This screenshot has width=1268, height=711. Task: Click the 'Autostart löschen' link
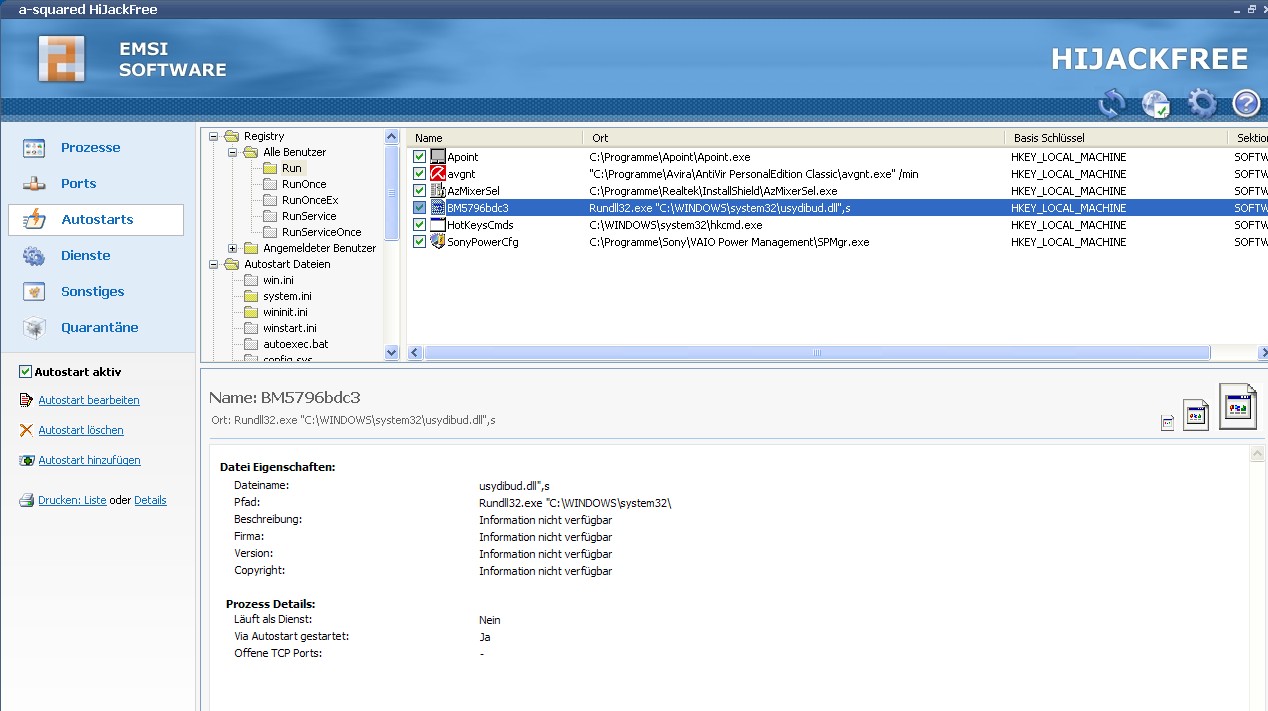point(81,430)
